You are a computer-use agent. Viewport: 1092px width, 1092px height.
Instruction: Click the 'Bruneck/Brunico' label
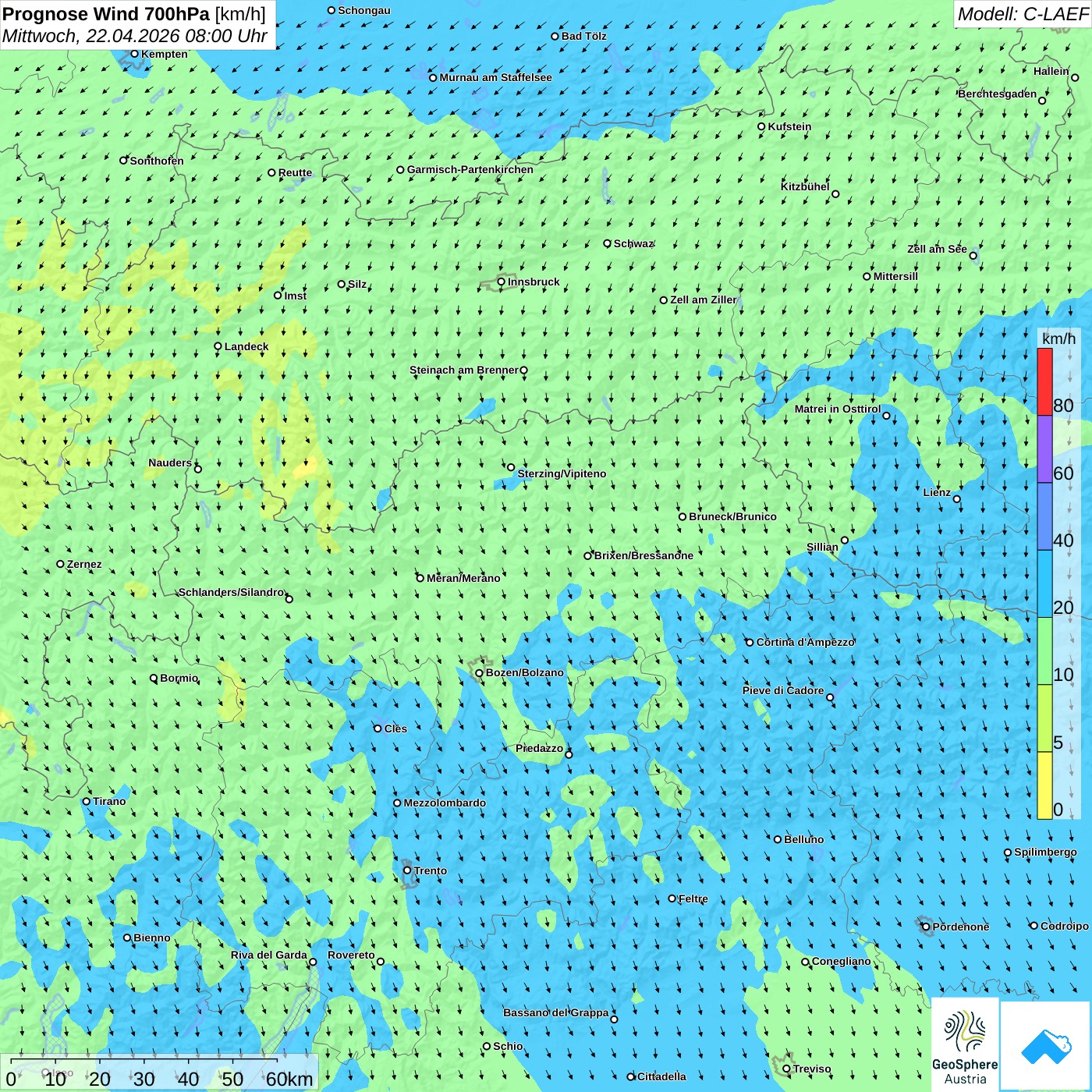[x=732, y=516]
